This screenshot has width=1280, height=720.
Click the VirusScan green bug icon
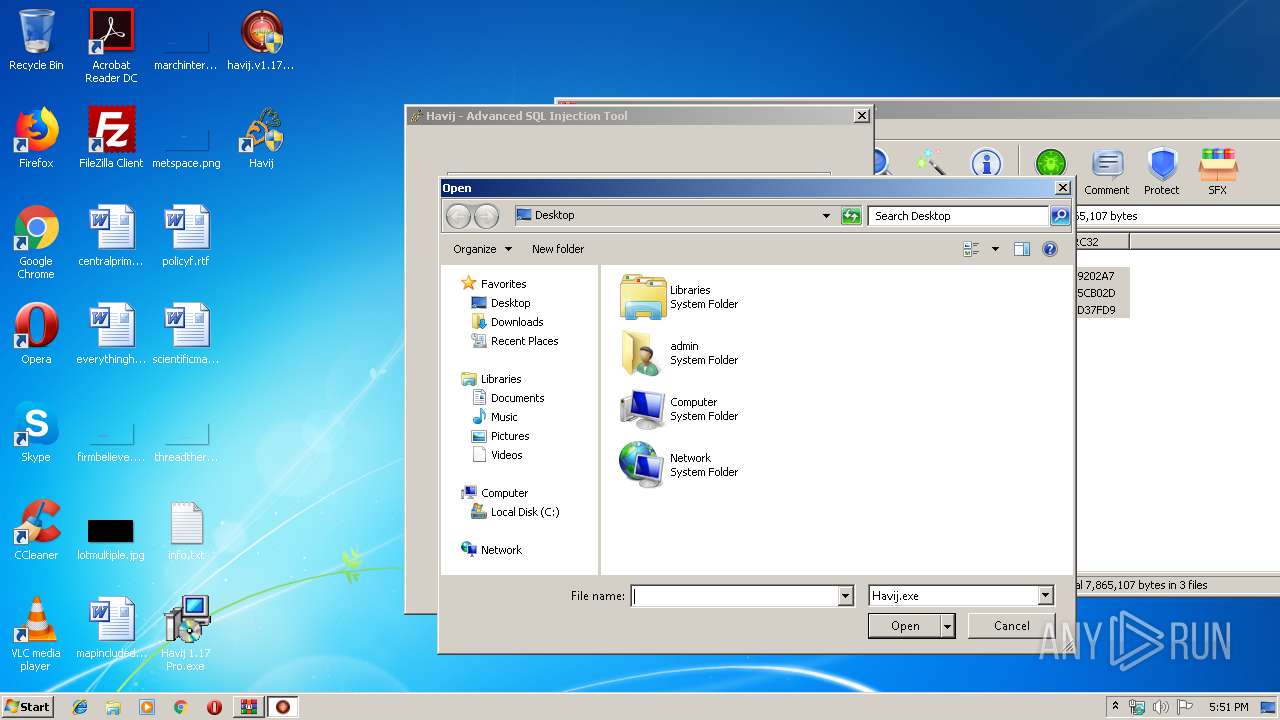pos(1050,163)
